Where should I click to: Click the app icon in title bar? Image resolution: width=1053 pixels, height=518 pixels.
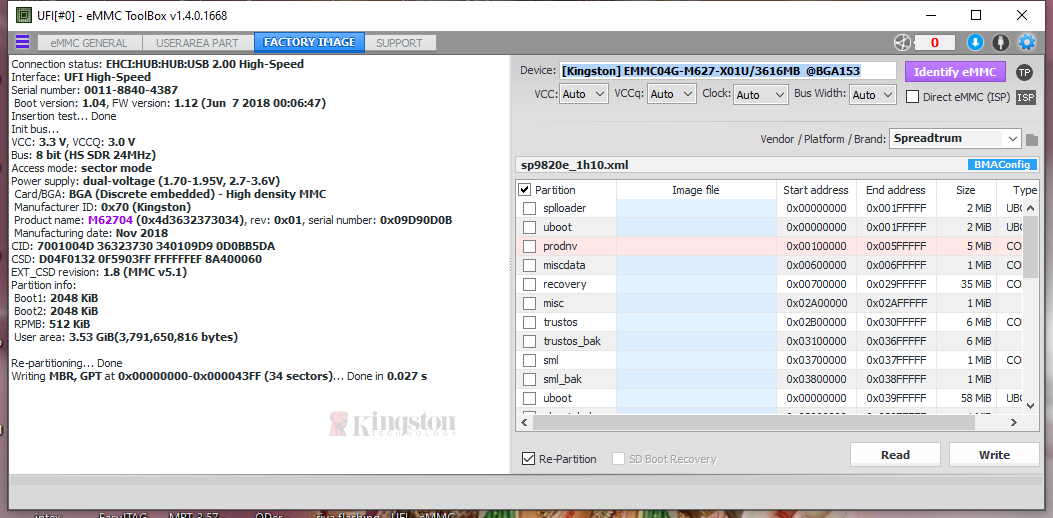click(x=23, y=15)
